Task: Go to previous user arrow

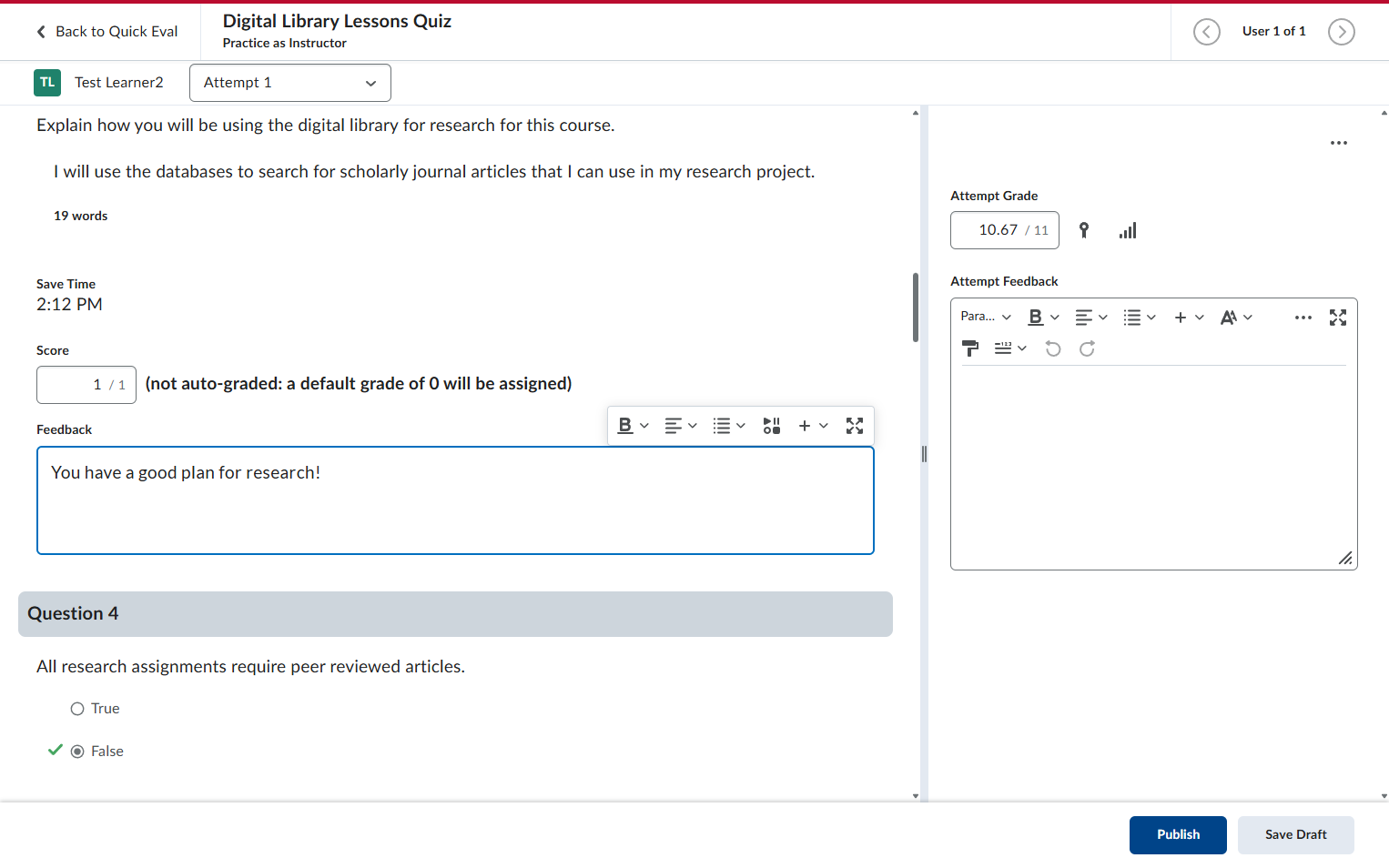Action: pyautogui.click(x=1206, y=32)
